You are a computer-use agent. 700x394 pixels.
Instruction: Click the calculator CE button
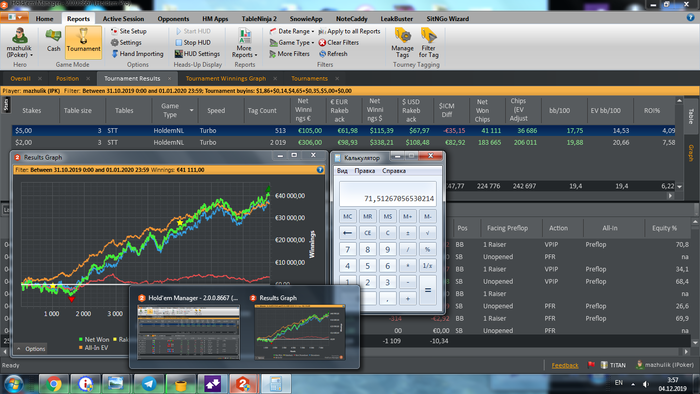click(367, 233)
